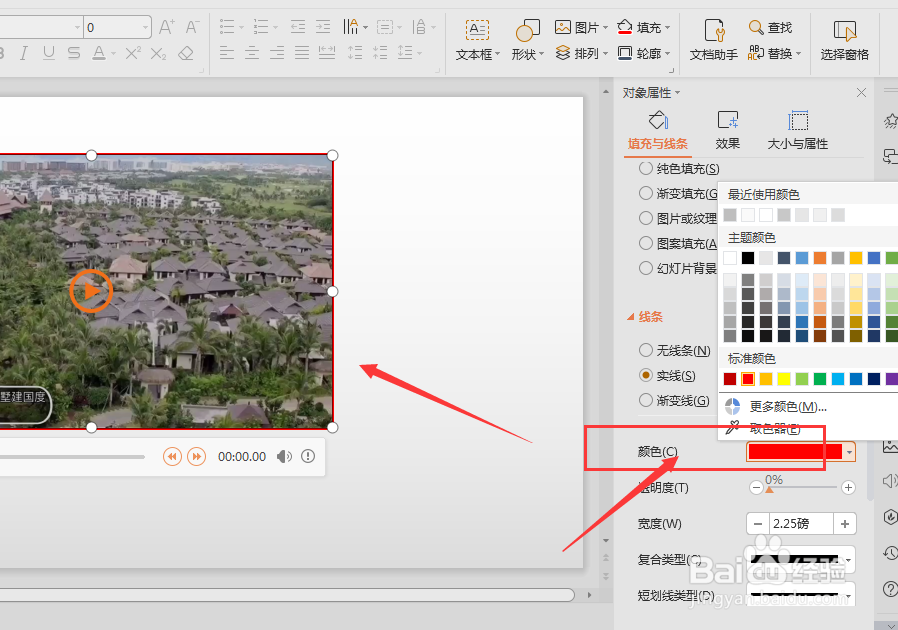Select the 渐变填充 gradient fill option
Image resolution: width=898 pixels, height=630 pixels.
point(645,193)
